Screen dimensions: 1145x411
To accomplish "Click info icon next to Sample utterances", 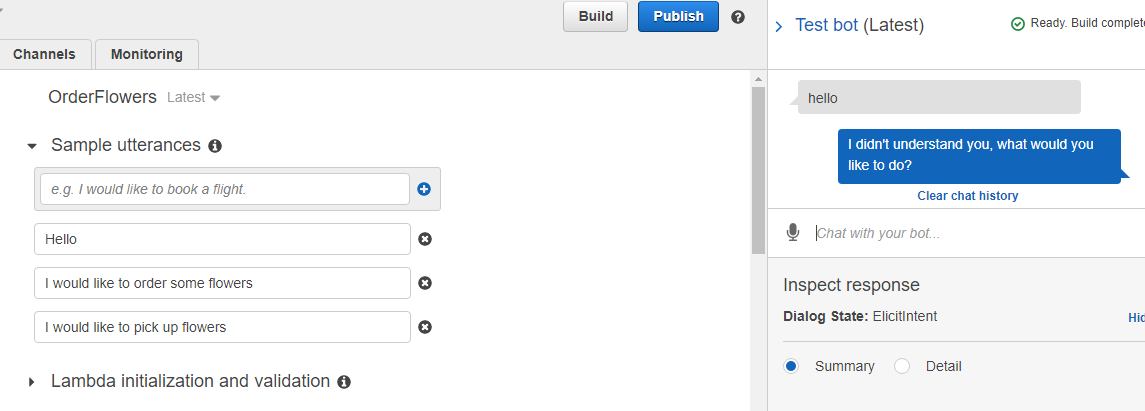I will (x=215, y=146).
